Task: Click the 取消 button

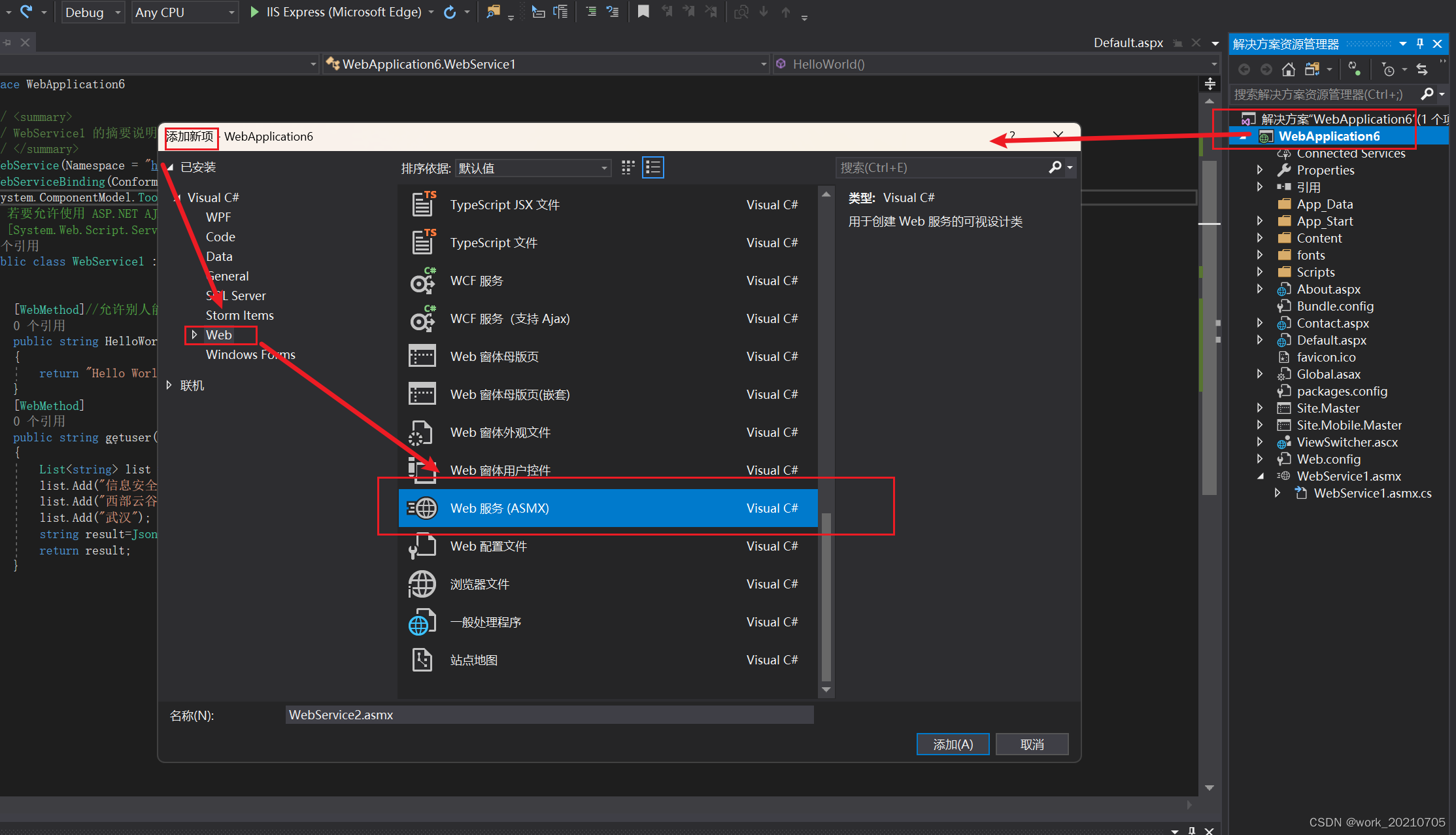Action: coord(1032,744)
